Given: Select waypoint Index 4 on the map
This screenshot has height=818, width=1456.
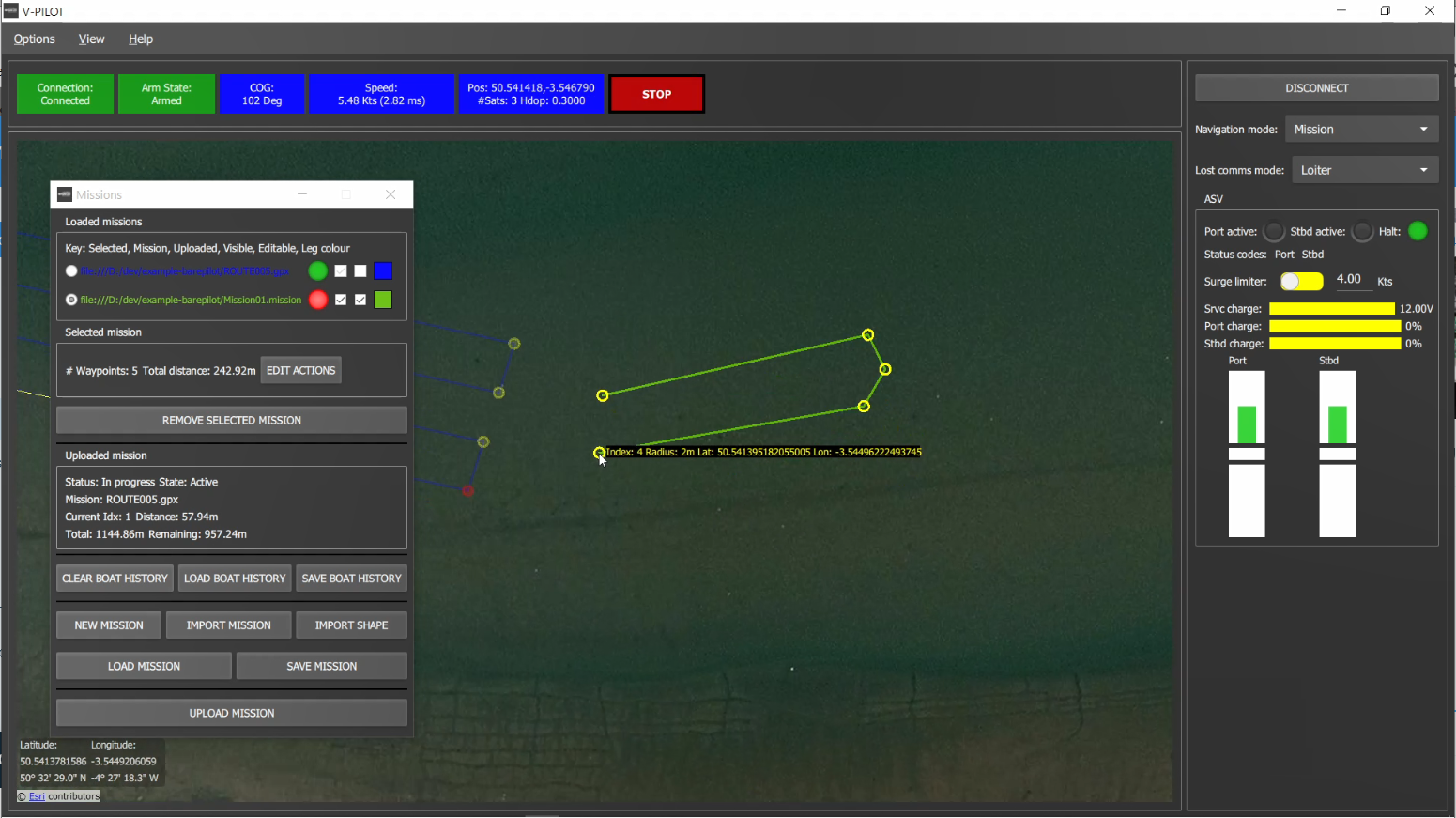Looking at the screenshot, I should (600, 452).
